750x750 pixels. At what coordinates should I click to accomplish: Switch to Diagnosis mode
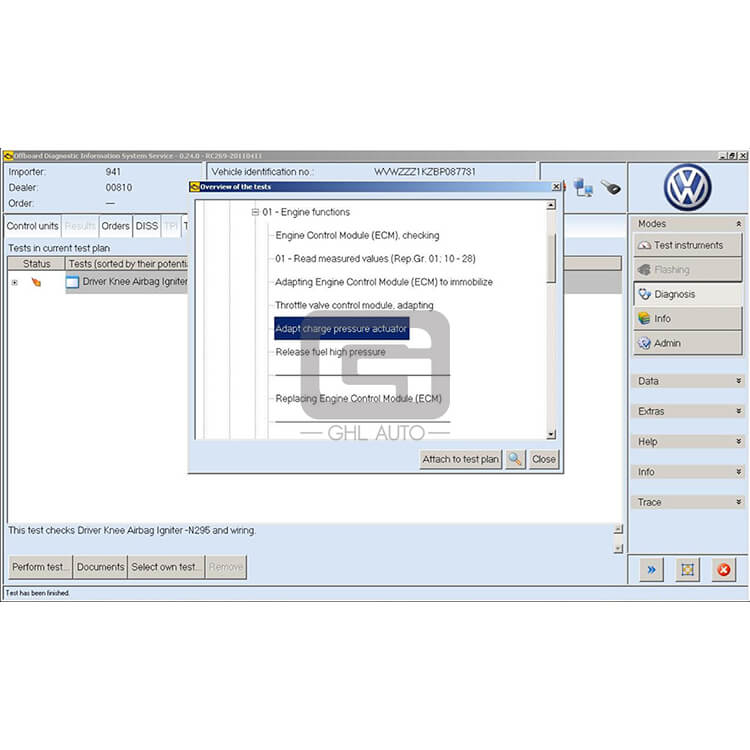pos(687,294)
